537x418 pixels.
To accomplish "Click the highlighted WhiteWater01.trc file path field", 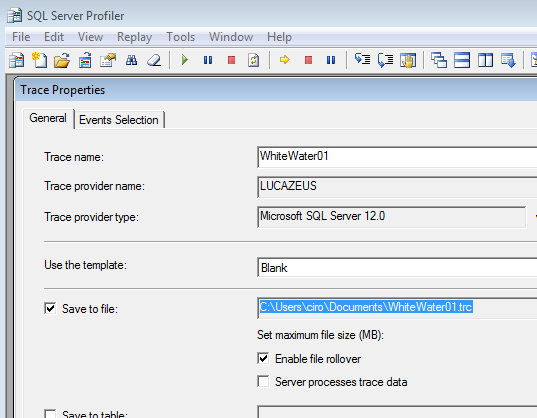I will (x=397, y=308).
